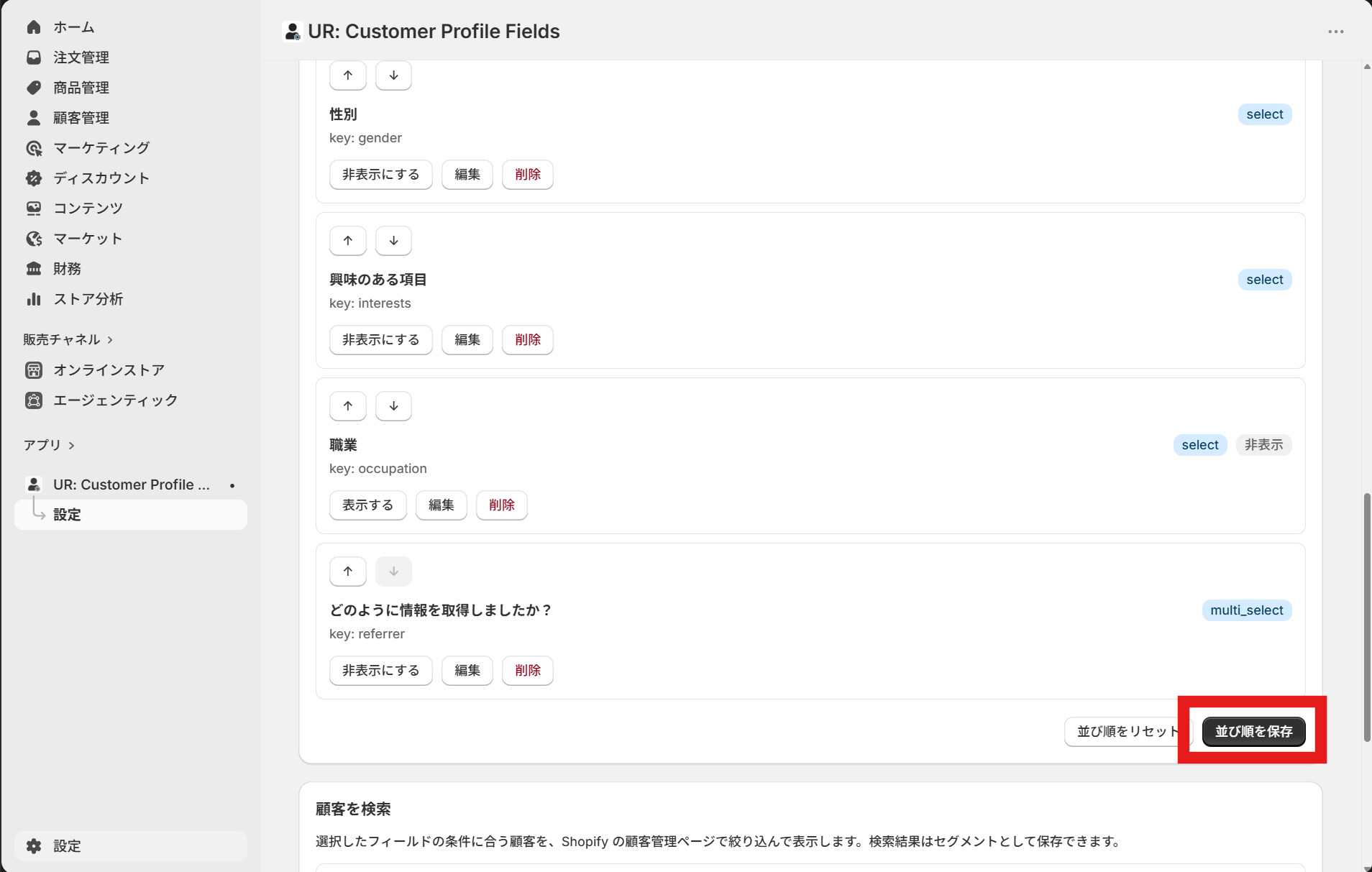Expand アプリ section chevron
The width and height of the screenshot is (1372, 872).
[x=71, y=446]
